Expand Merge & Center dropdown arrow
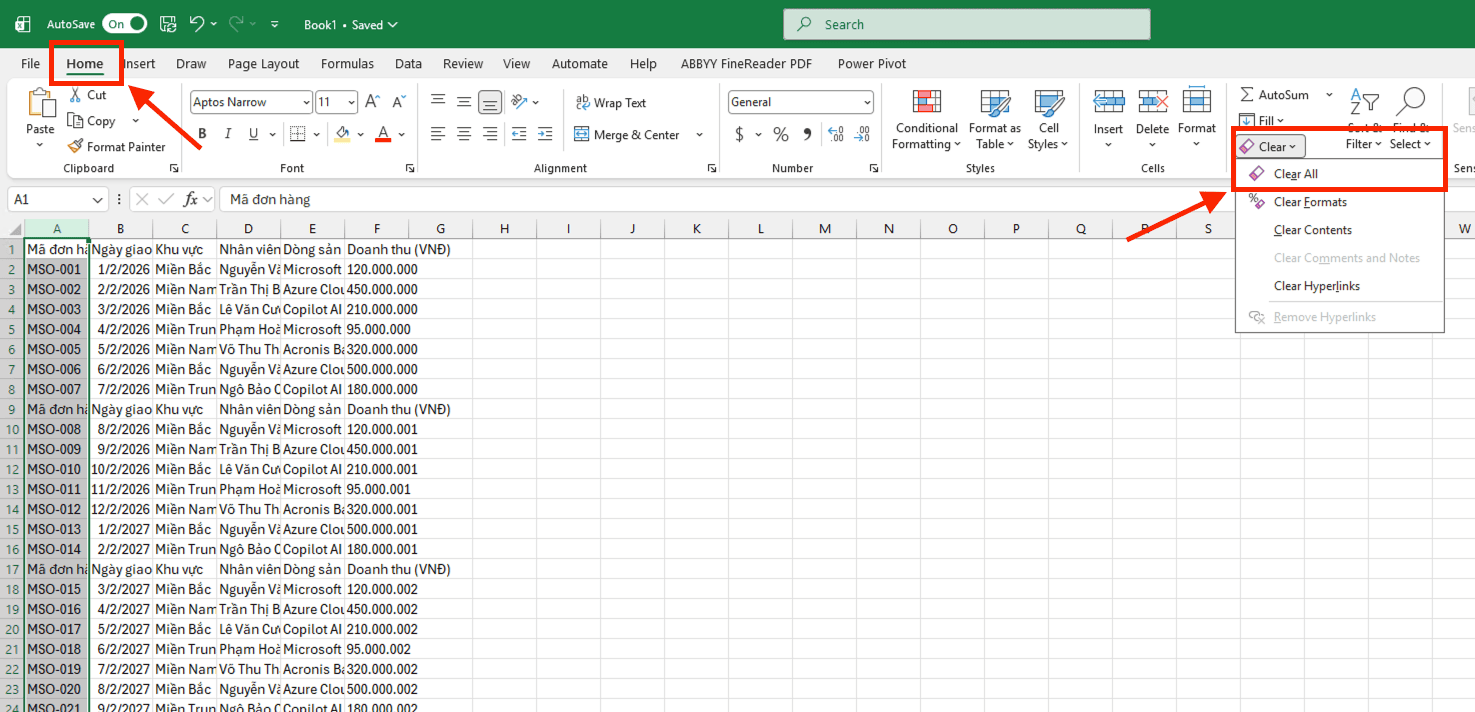 [699, 135]
